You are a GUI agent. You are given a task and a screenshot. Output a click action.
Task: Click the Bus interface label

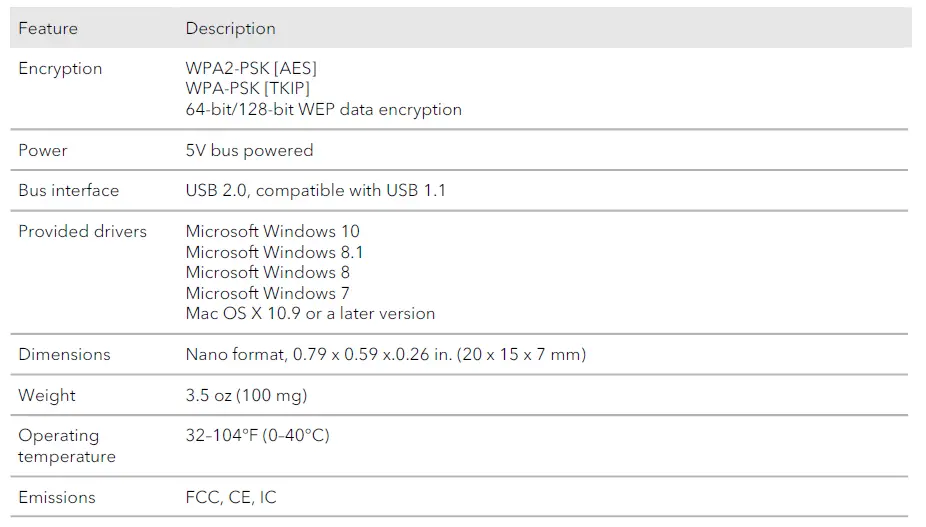click(68, 190)
